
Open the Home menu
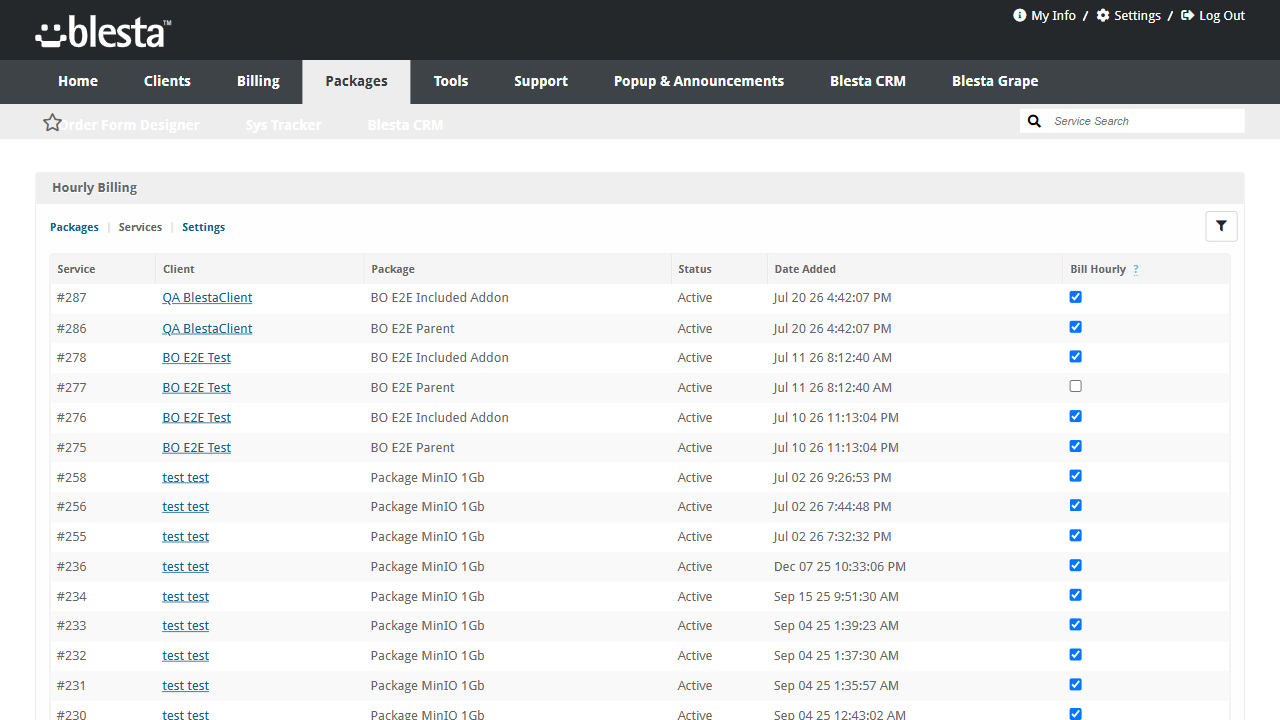(x=78, y=81)
